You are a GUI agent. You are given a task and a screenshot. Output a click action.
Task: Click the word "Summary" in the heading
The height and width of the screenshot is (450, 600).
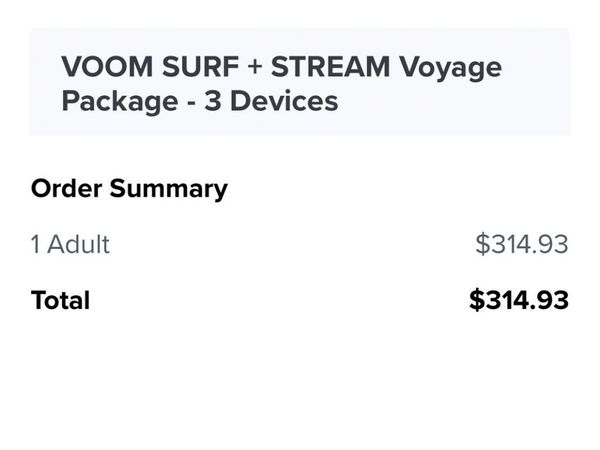click(167, 188)
